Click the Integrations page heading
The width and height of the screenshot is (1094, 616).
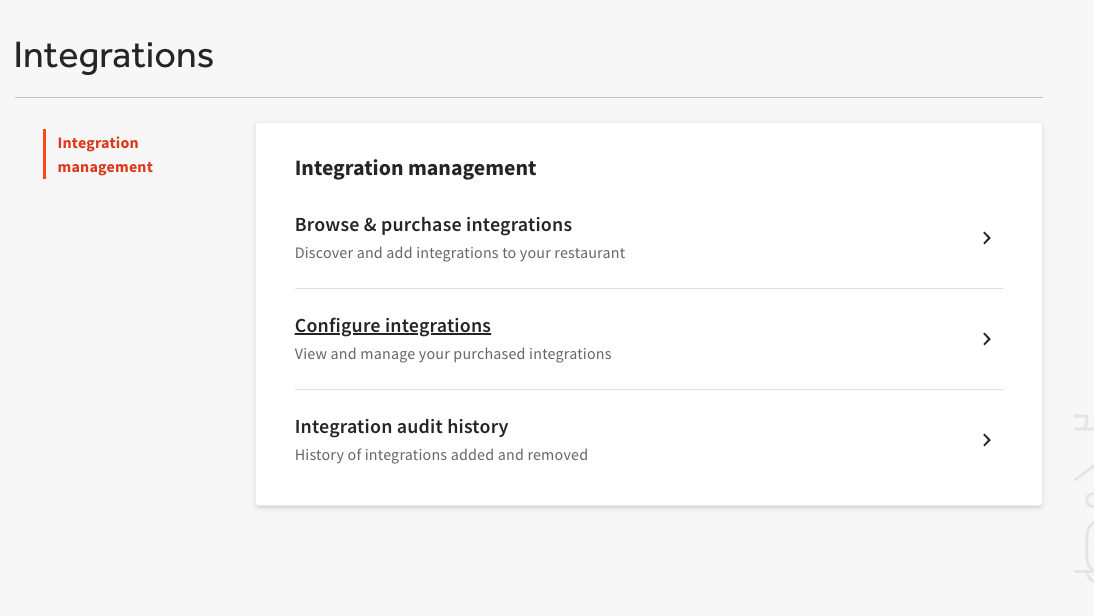tap(114, 55)
